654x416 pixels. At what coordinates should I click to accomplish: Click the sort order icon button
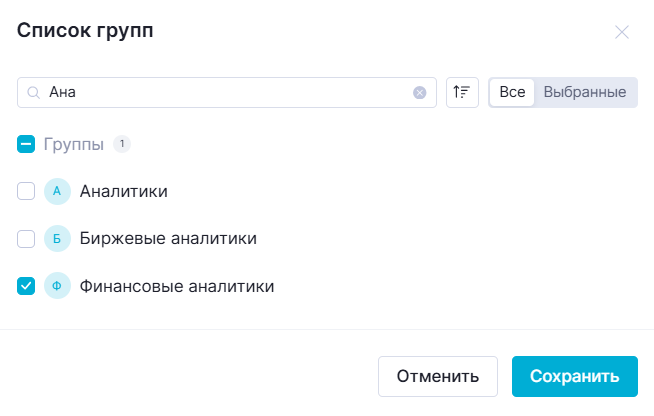tap(462, 93)
